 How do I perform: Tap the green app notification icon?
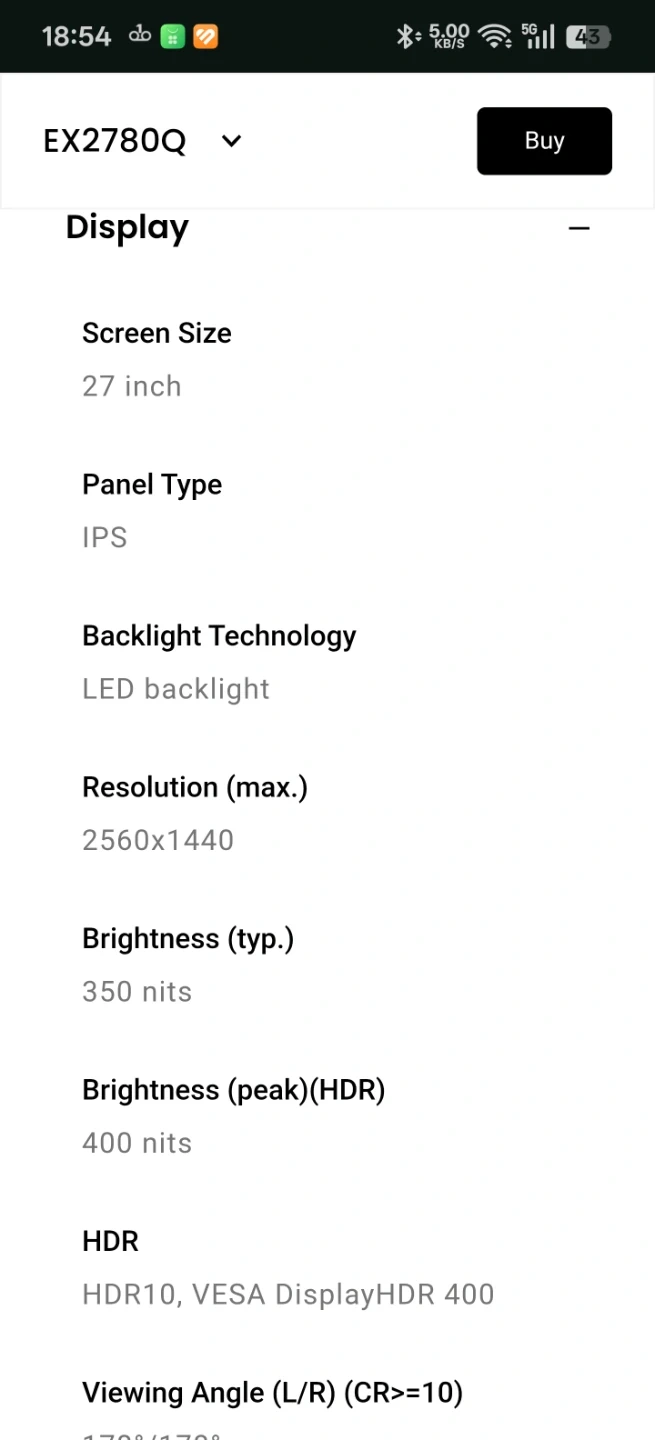click(x=172, y=37)
